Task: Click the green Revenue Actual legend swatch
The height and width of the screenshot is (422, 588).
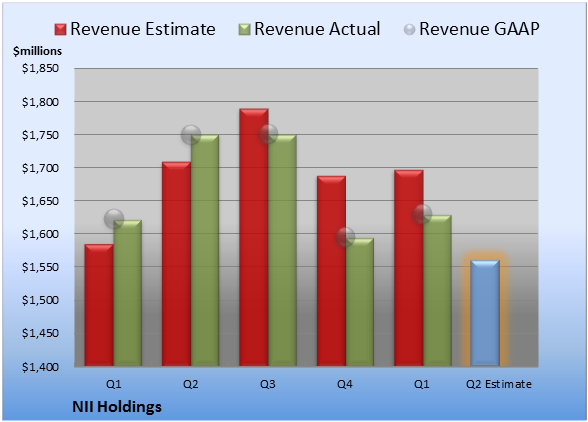Action: tap(244, 29)
